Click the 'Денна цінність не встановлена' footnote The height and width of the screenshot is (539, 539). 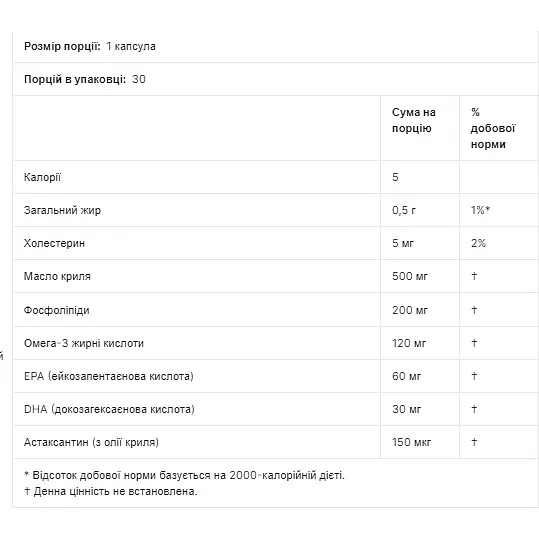111,492
